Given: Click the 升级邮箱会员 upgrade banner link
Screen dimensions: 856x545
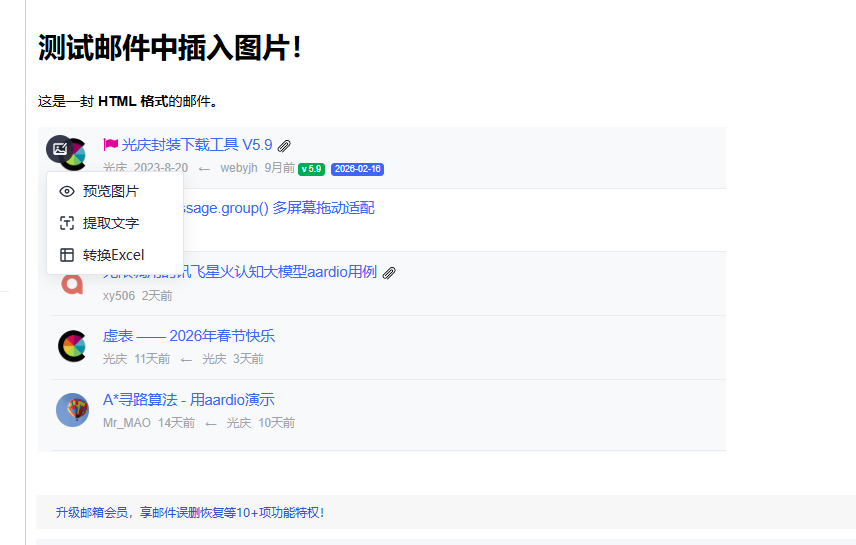Looking at the screenshot, I should click(x=190, y=512).
